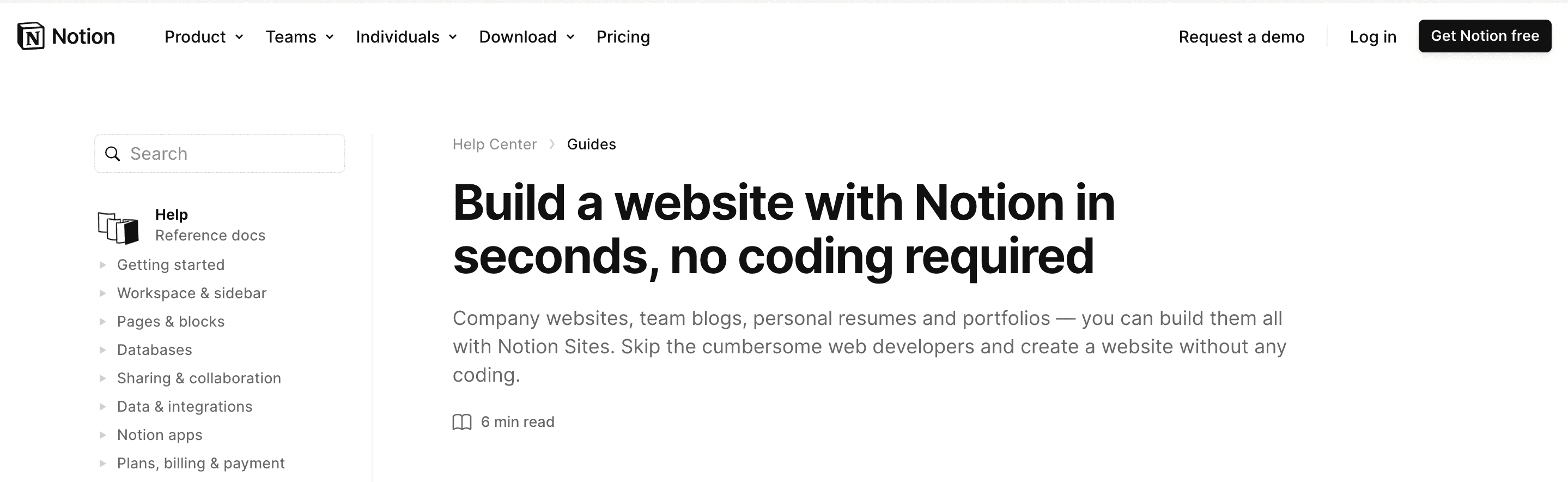Click the book icon beside 6 min read
This screenshot has height=482, width=1568.
461,421
